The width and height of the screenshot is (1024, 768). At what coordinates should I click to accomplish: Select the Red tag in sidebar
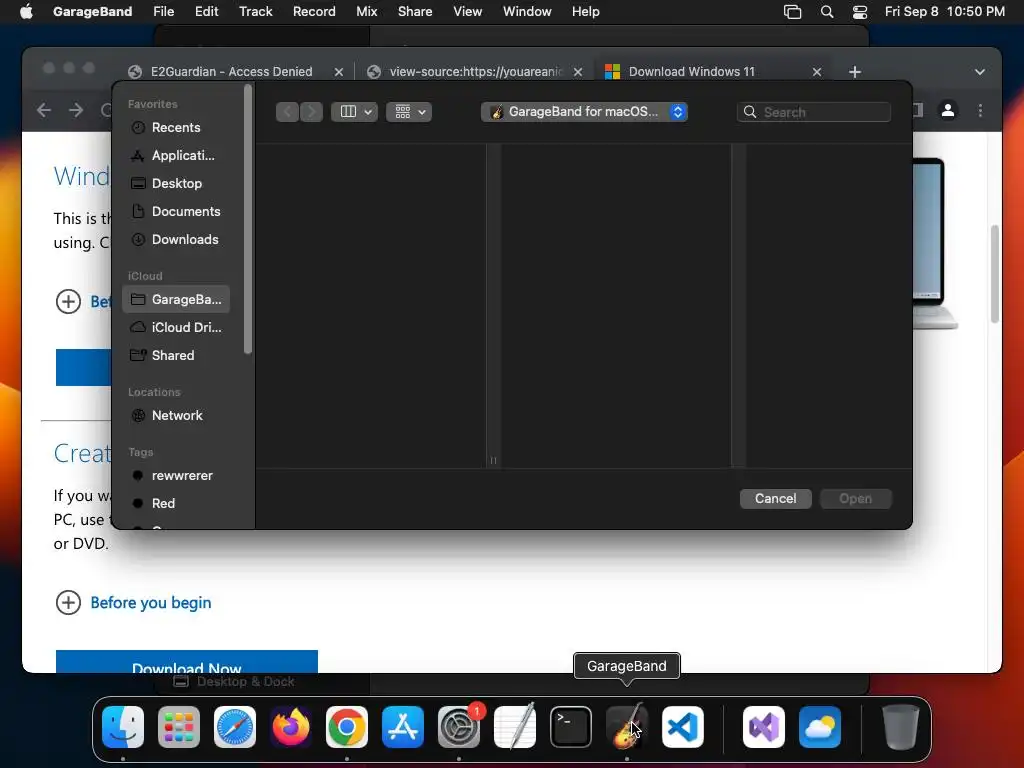pos(176,504)
